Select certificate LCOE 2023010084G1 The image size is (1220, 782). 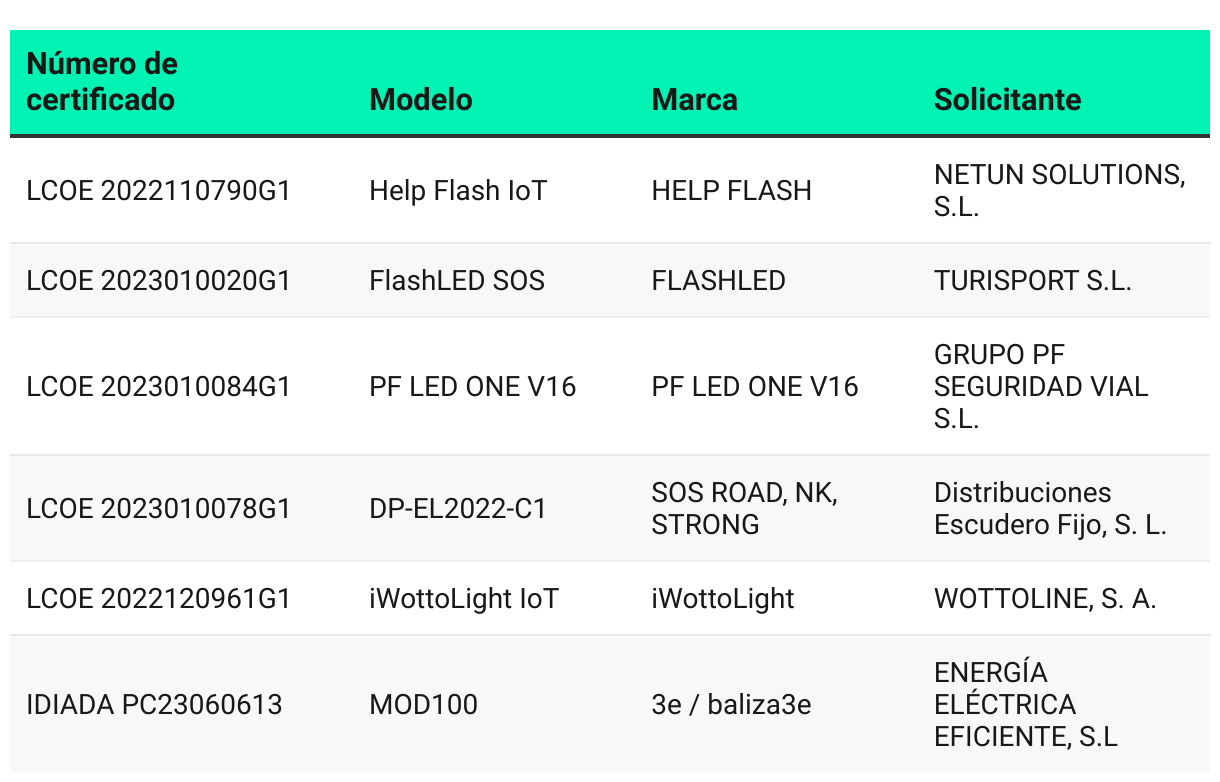point(158,387)
